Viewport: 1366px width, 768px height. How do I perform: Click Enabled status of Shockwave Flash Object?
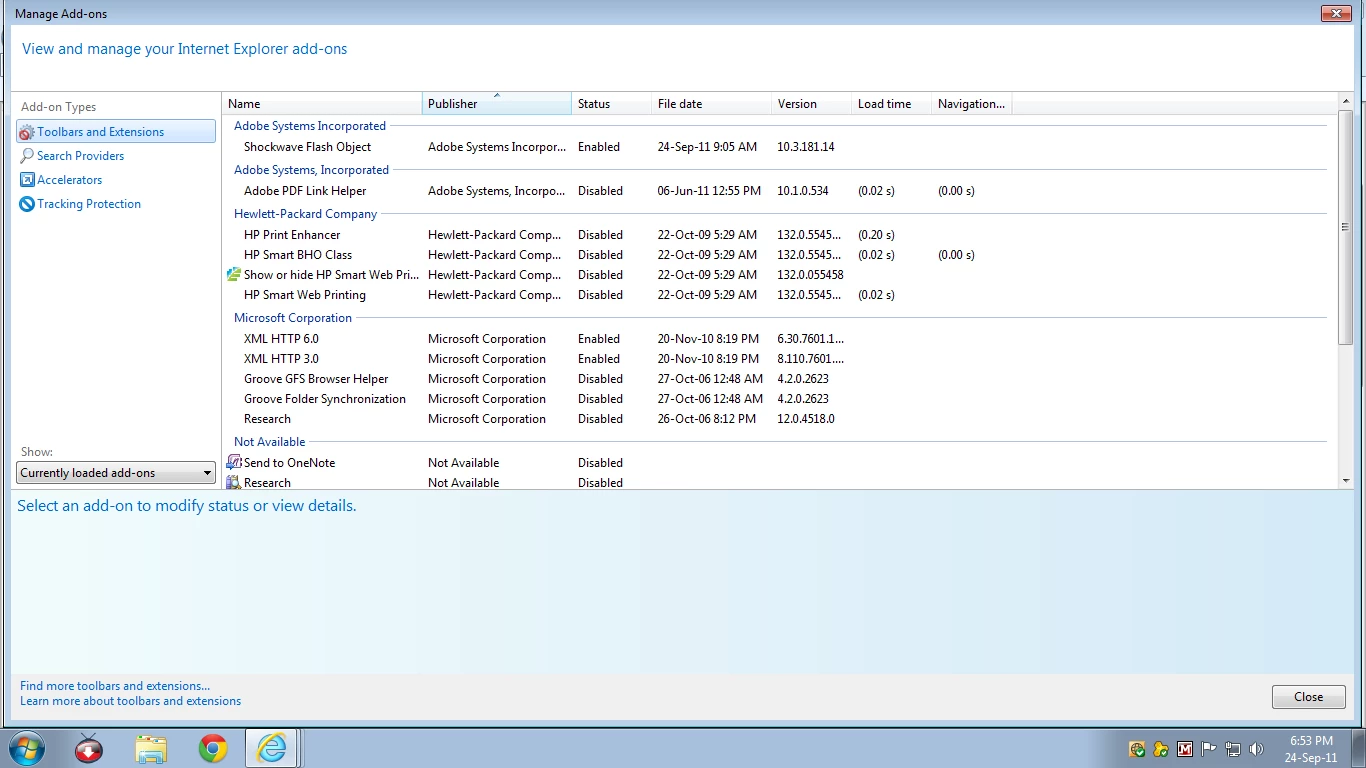coord(599,147)
